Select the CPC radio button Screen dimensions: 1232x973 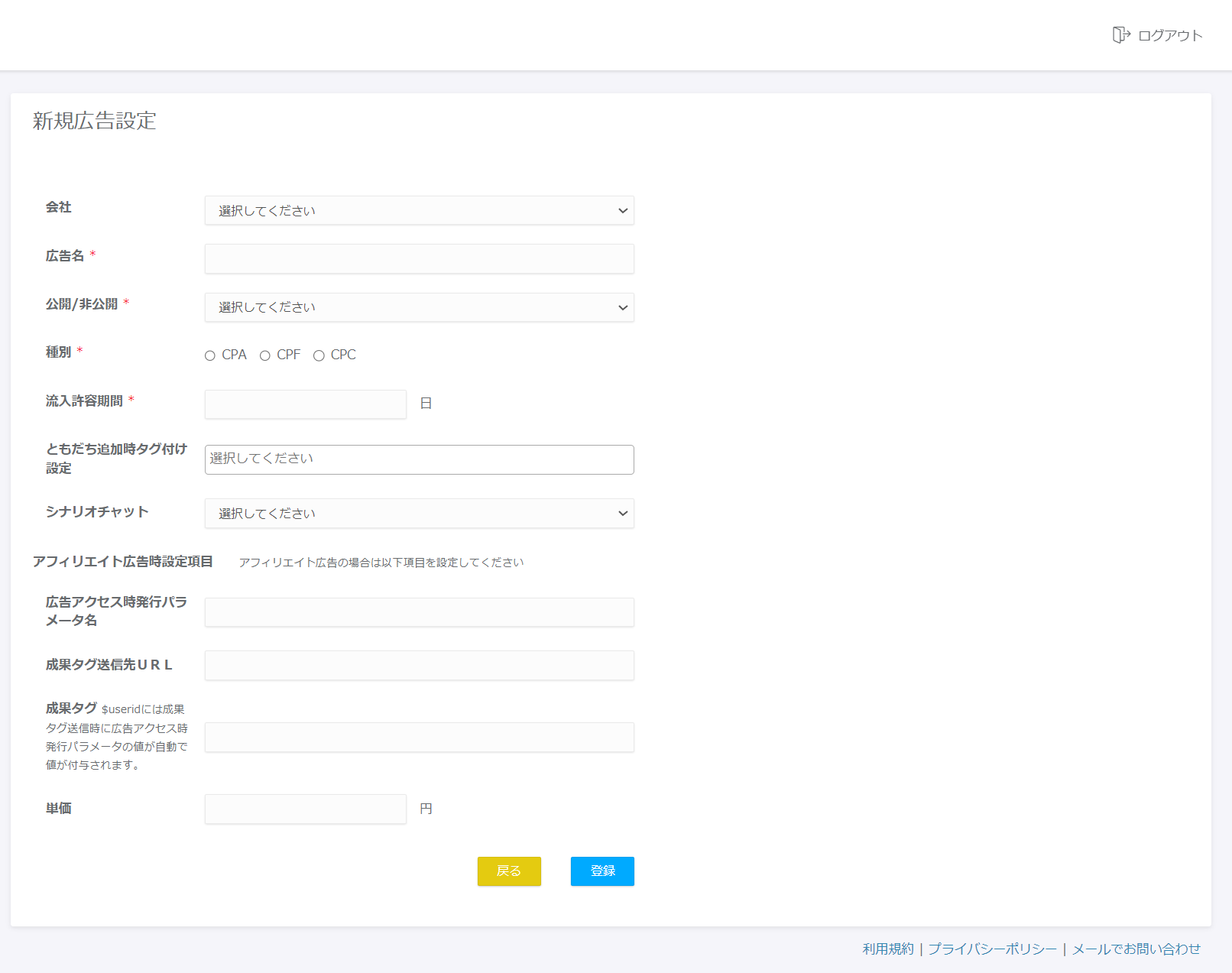point(319,355)
